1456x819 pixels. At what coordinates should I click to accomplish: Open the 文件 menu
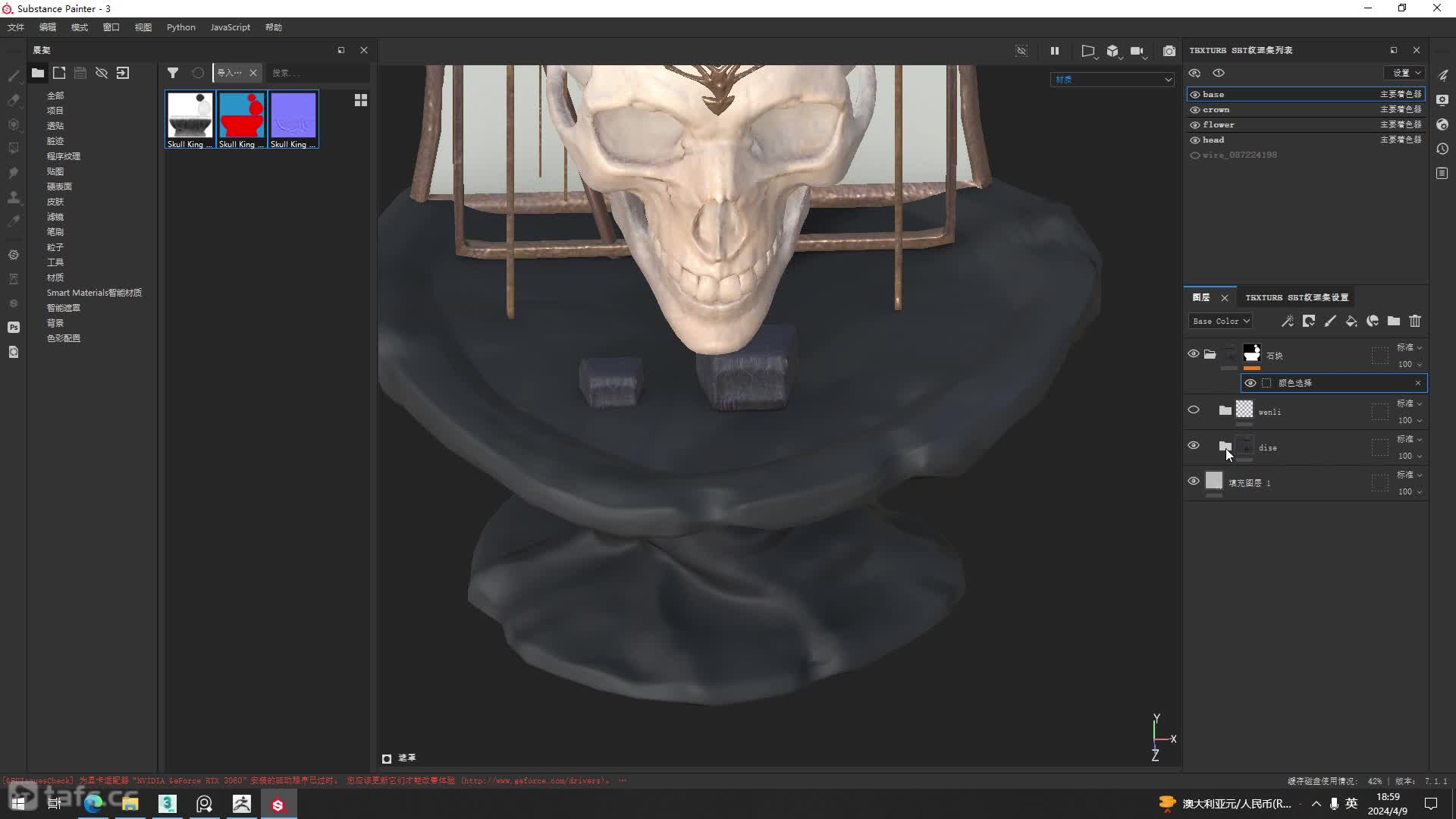[x=16, y=27]
